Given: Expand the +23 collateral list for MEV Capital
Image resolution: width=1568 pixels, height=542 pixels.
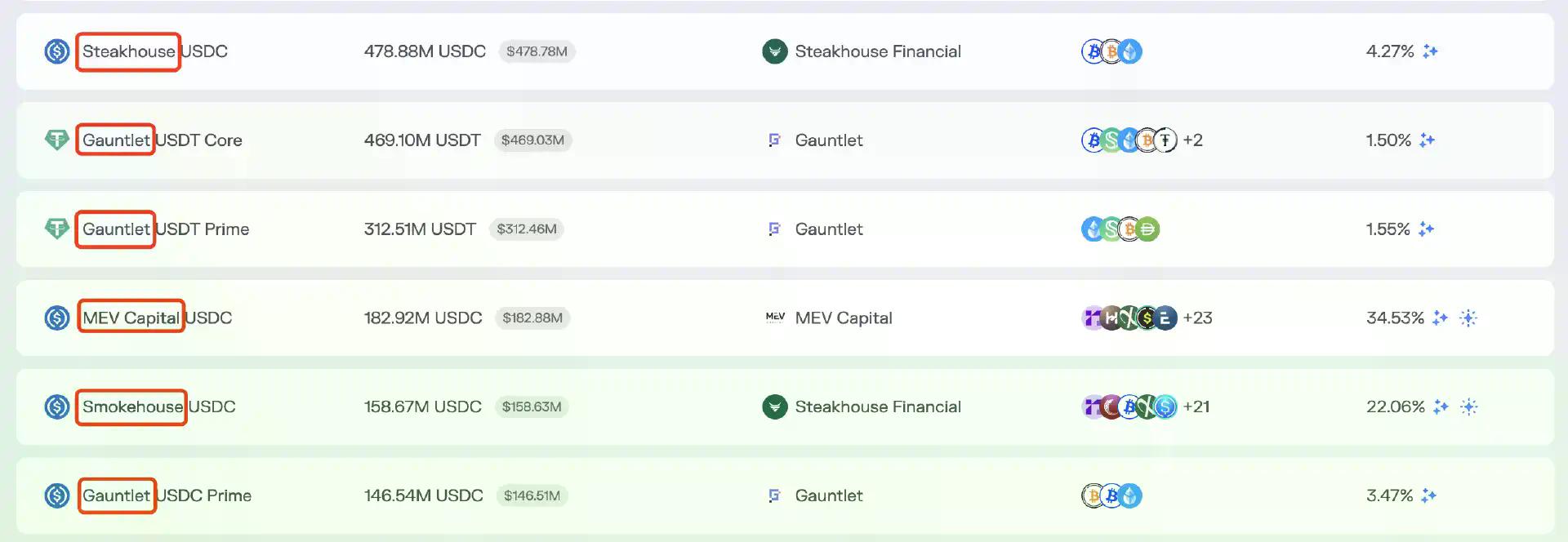Looking at the screenshot, I should [1197, 318].
